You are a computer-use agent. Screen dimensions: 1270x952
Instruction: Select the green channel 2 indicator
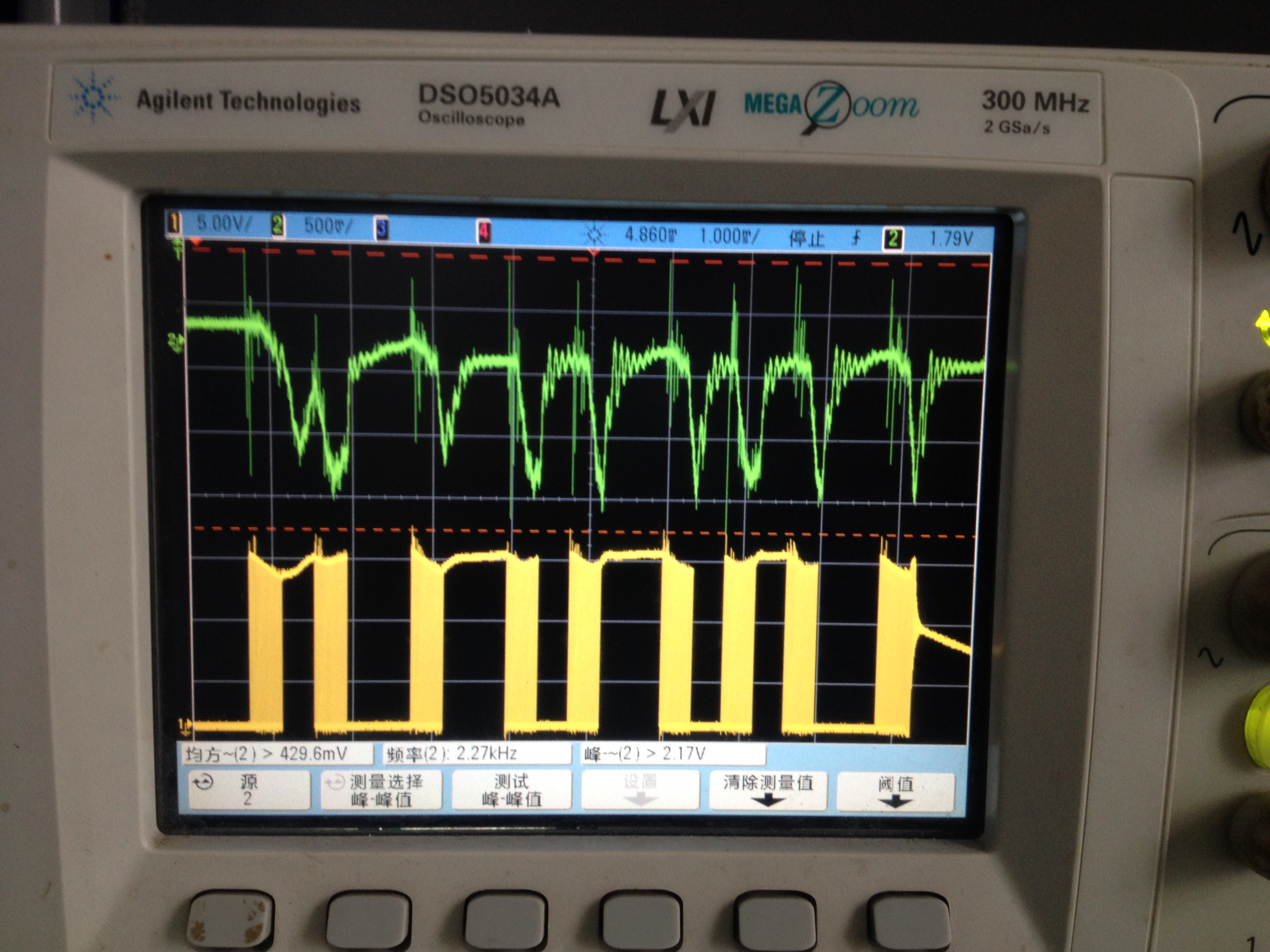[x=277, y=225]
